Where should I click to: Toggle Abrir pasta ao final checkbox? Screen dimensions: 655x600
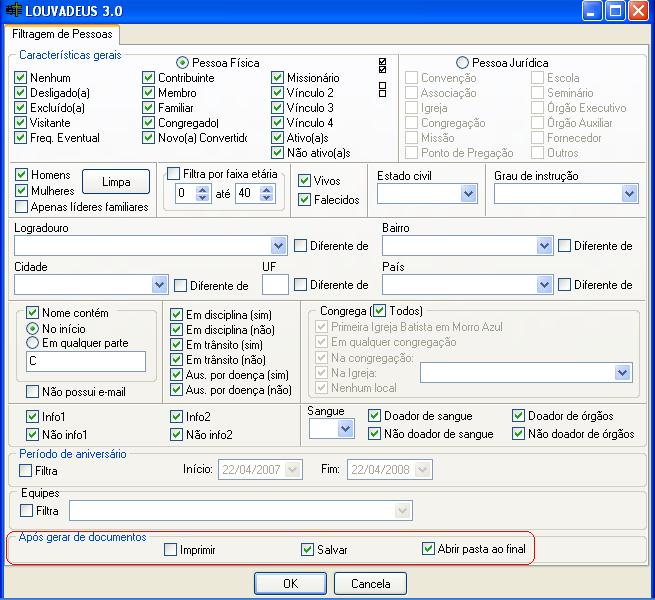(x=428, y=549)
